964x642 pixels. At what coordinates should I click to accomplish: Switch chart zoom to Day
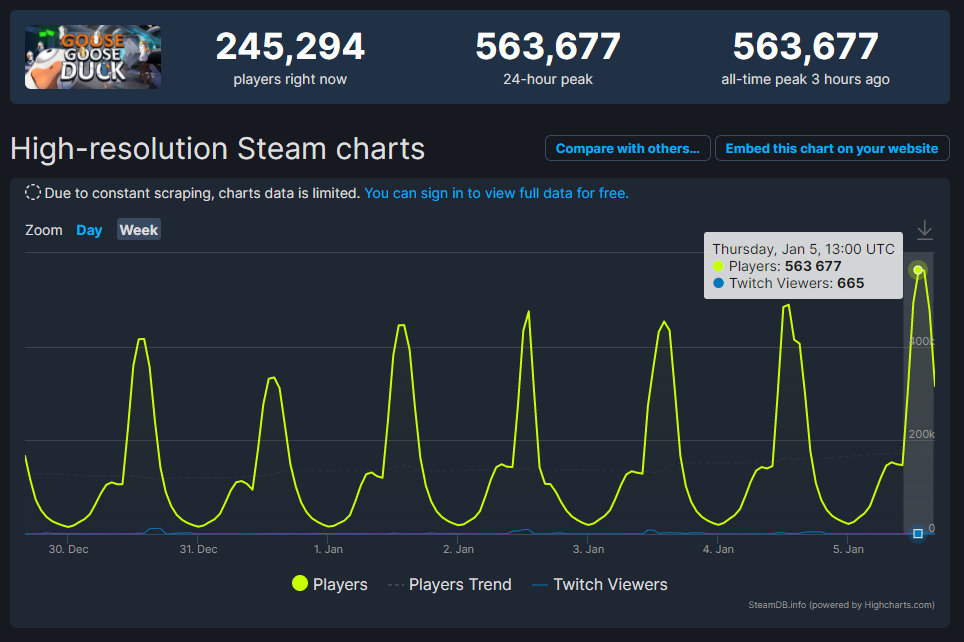point(89,230)
